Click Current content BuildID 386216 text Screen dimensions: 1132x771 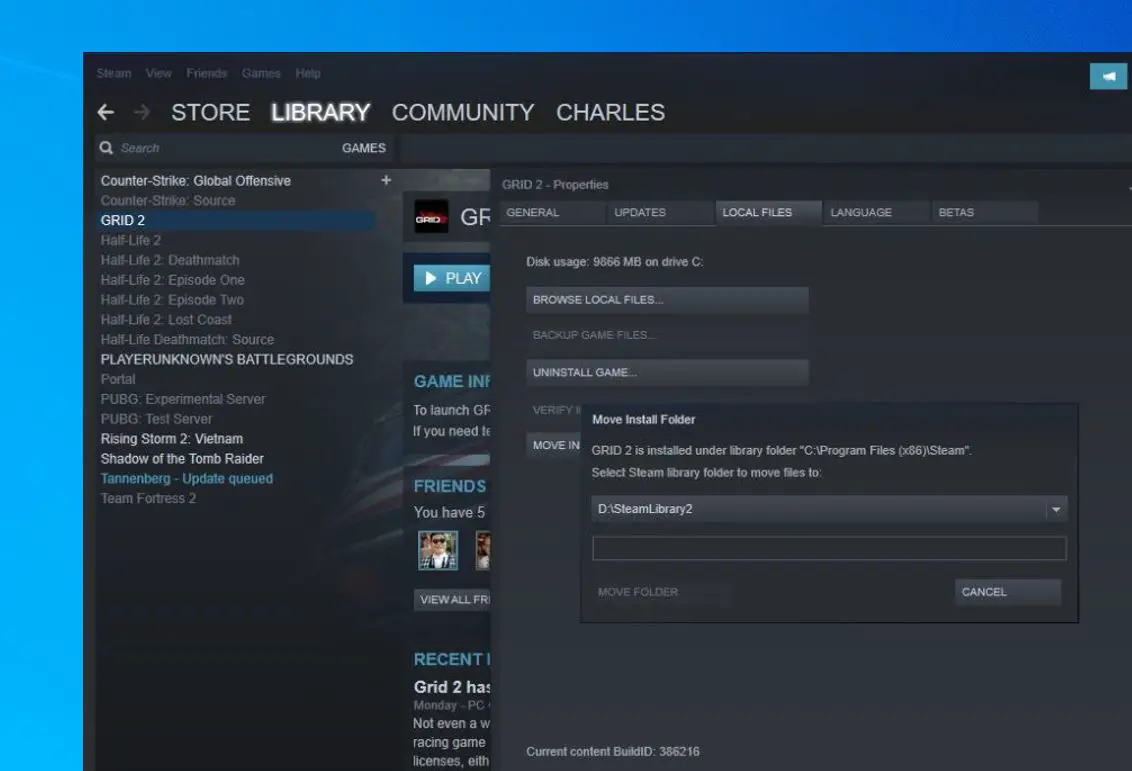tap(612, 752)
